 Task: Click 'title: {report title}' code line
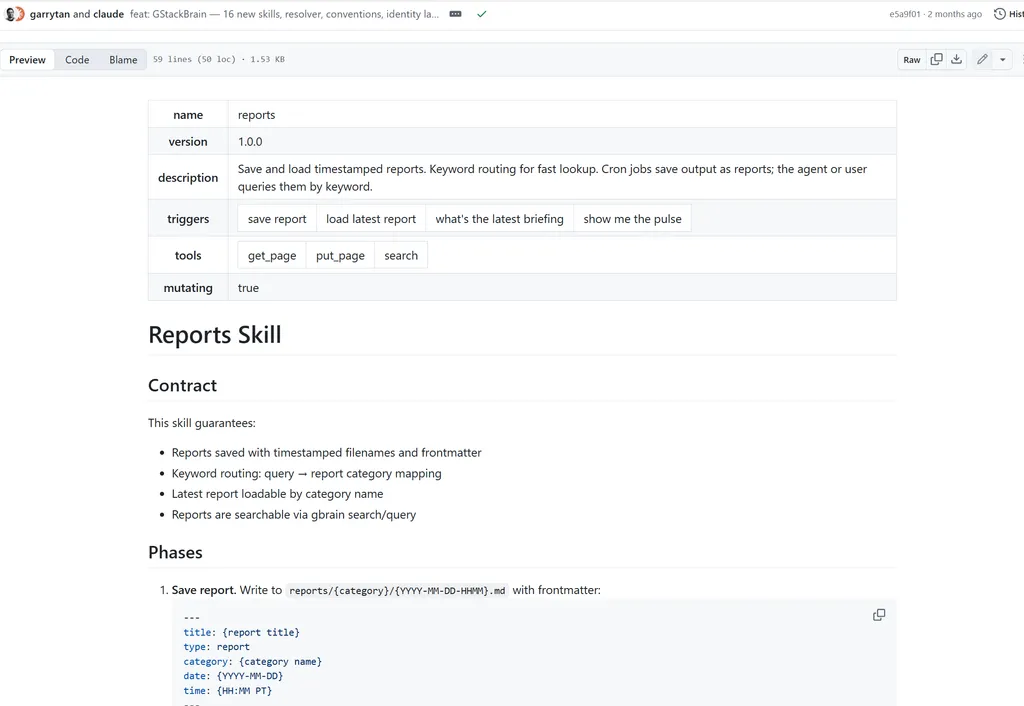click(x=242, y=632)
